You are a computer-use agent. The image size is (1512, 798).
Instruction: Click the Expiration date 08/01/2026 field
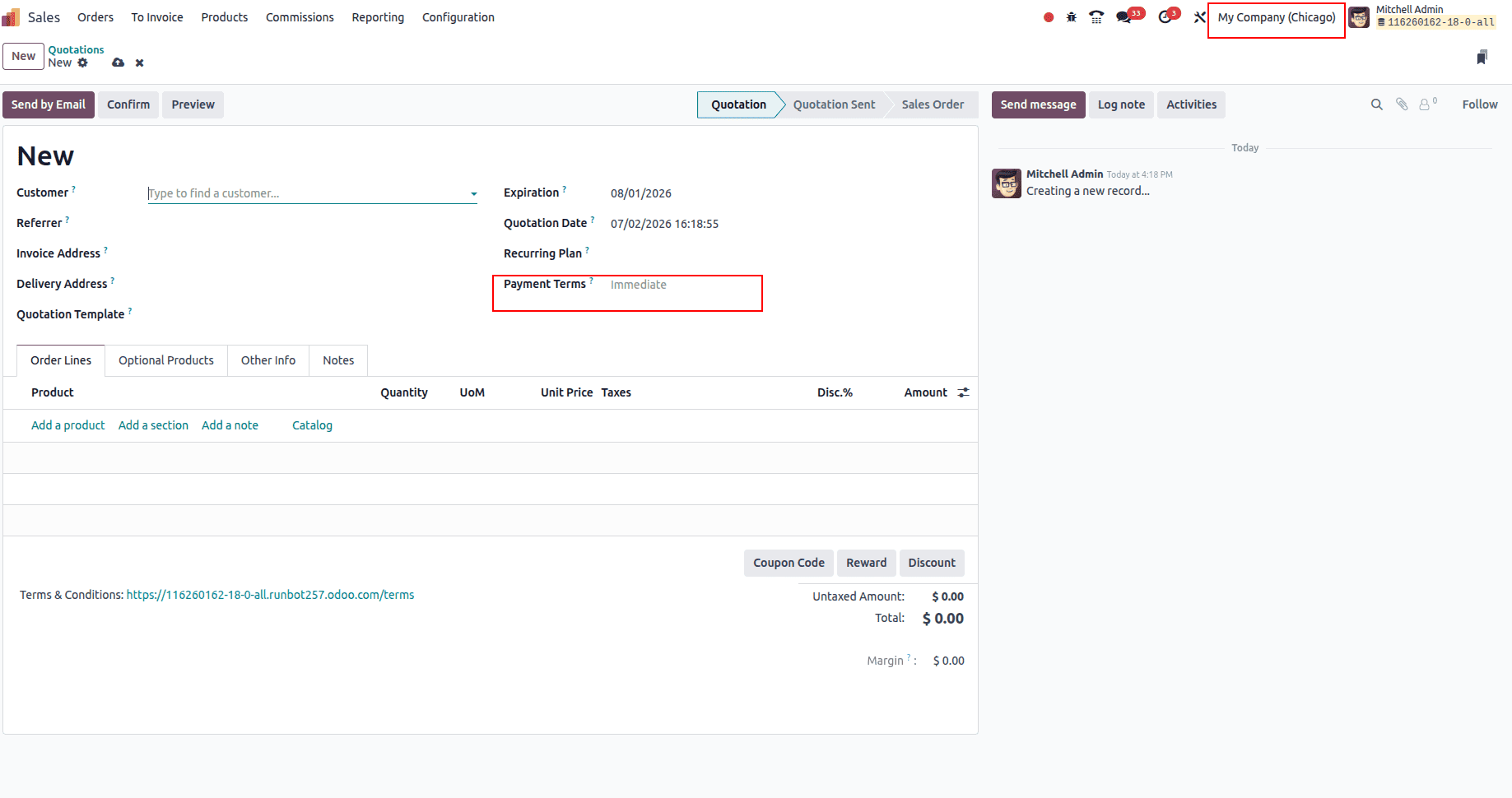[641, 193]
